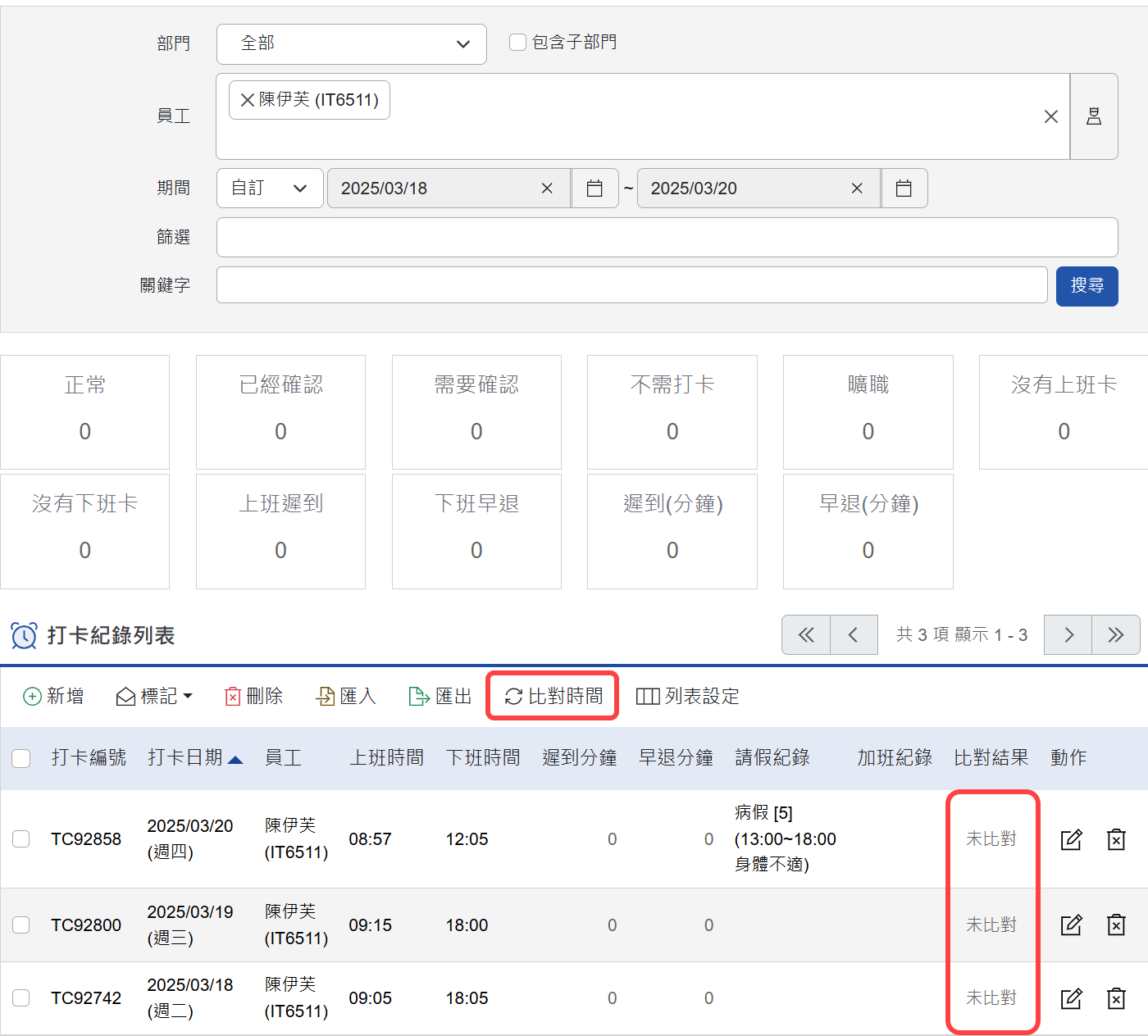
Task: Sort by 打卡日期 column header
Action: (195, 758)
